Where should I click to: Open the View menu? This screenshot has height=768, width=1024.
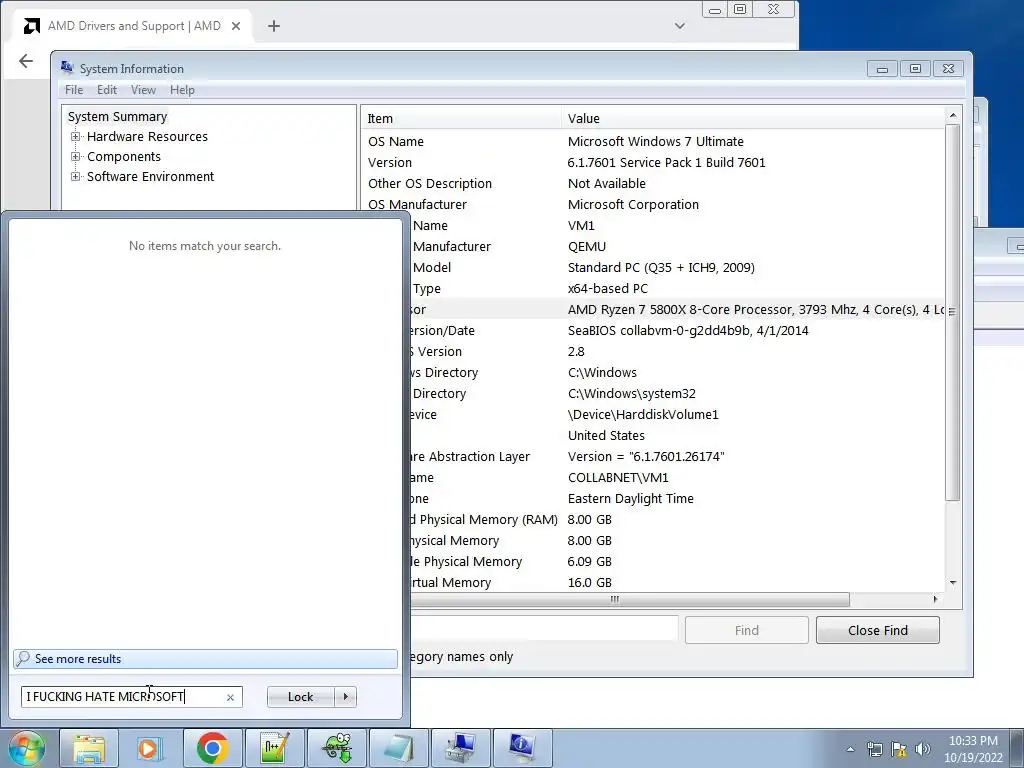(x=143, y=90)
